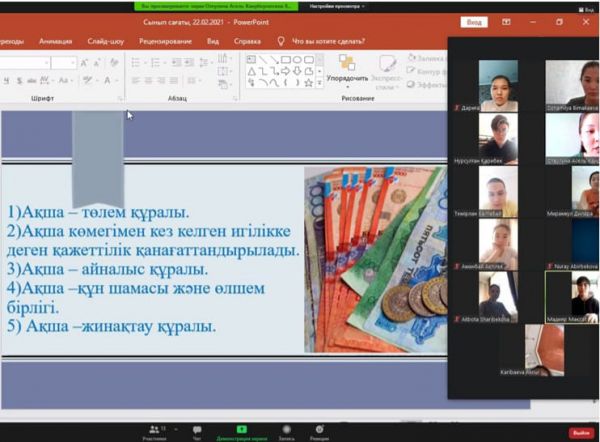The width and height of the screenshot is (600, 442).
Task: Open the Zoom Participants panel
Action: (155, 429)
